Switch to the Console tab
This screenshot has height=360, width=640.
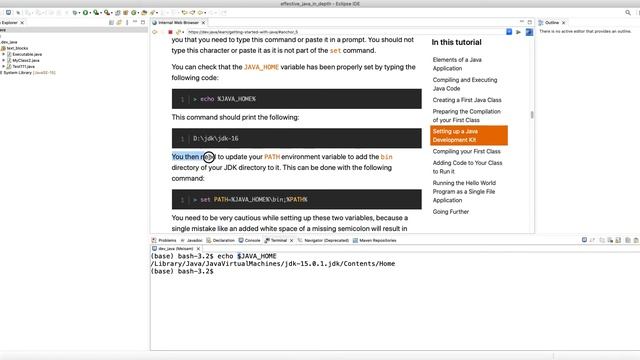pos(249,240)
